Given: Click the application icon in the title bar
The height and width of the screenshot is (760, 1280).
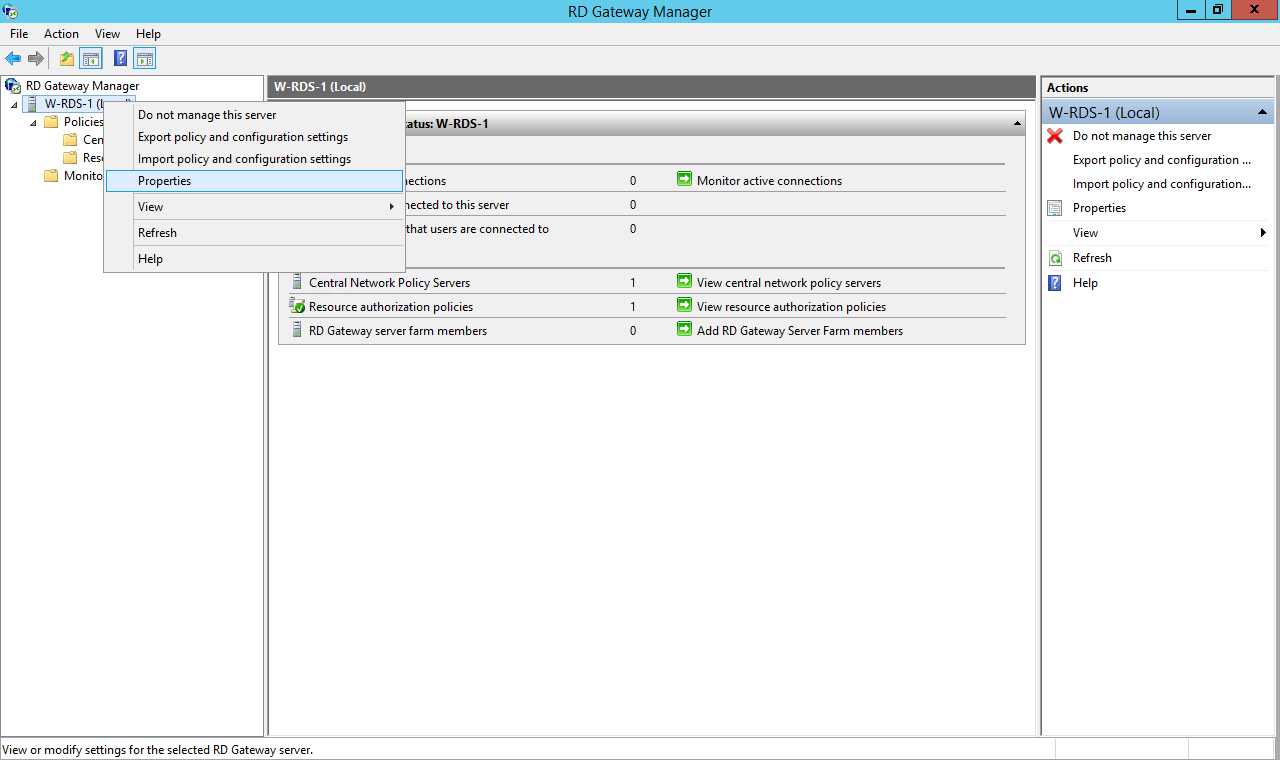Looking at the screenshot, I should pyautogui.click(x=11, y=11).
